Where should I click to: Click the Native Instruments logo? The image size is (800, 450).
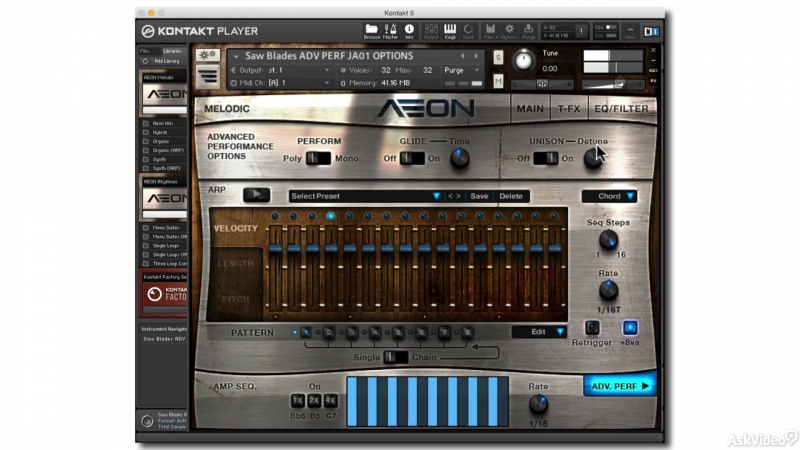tap(651, 32)
